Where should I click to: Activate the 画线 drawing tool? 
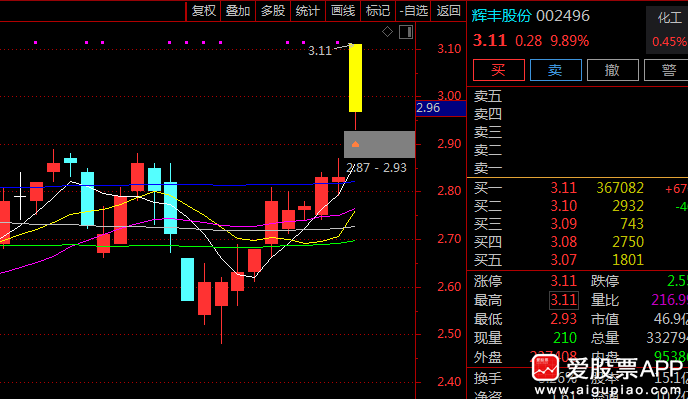343,11
